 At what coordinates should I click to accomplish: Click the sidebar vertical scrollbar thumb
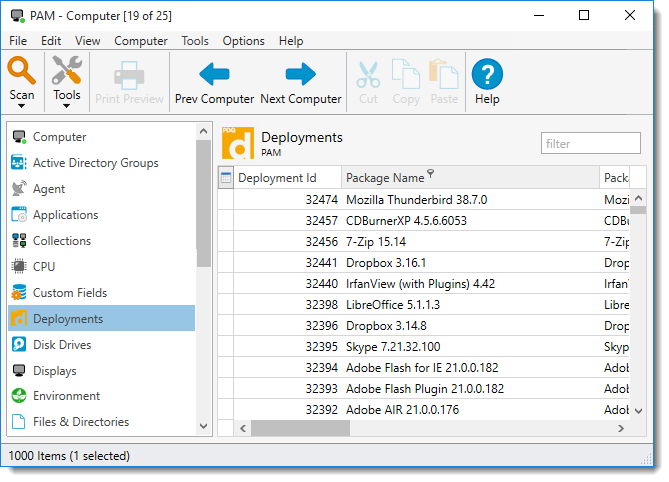pyautogui.click(x=204, y=204)
